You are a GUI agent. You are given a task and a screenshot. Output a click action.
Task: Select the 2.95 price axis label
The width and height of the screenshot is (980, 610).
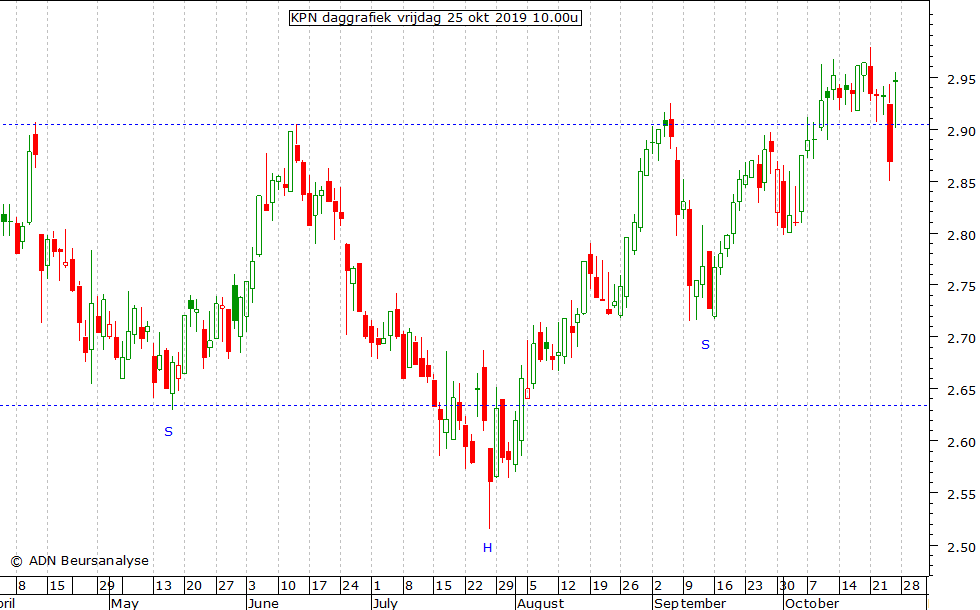961,79
